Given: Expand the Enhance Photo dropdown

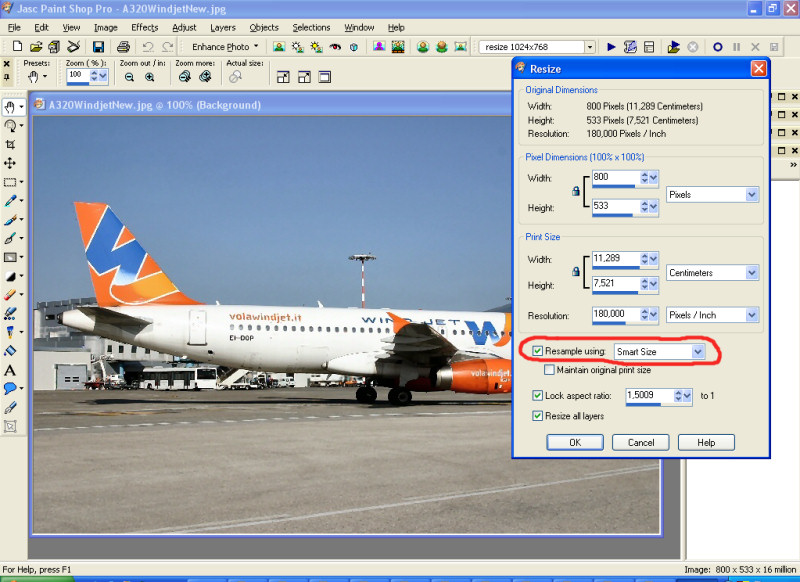Looking at the screenshot, I should point(256,46).
